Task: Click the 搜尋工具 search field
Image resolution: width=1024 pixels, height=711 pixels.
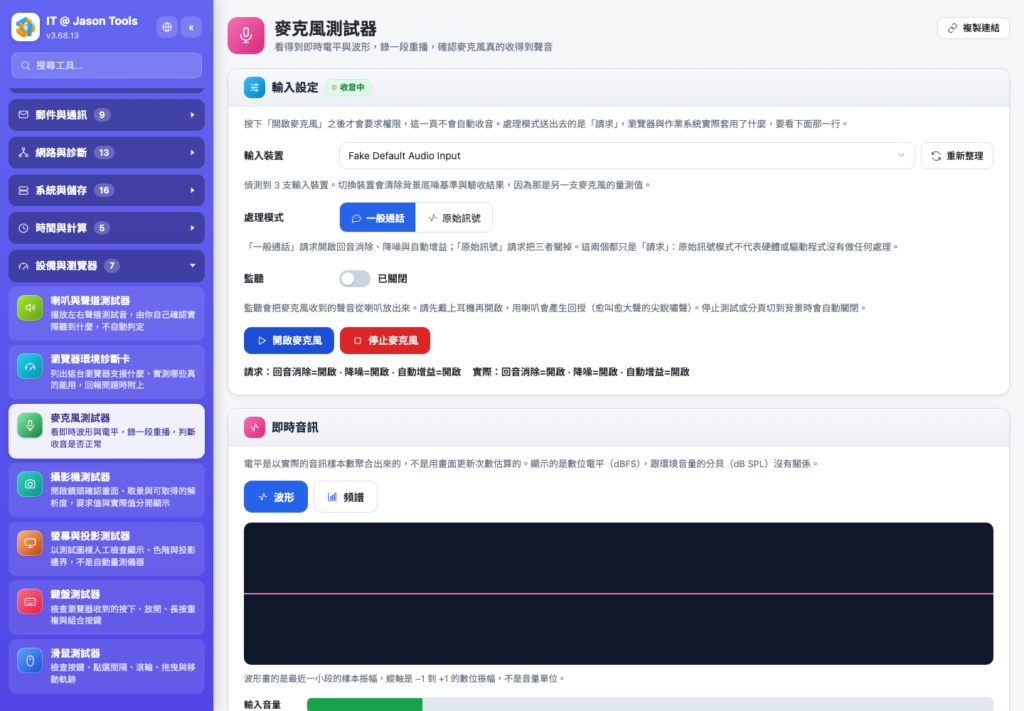Action: 106,66
